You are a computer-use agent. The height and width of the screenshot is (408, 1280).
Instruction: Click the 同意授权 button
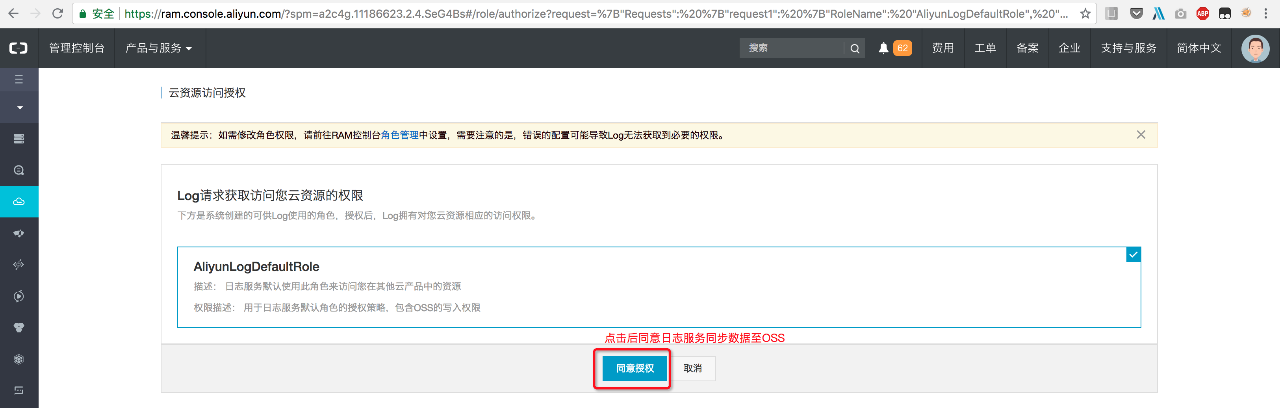coord(635,368)
